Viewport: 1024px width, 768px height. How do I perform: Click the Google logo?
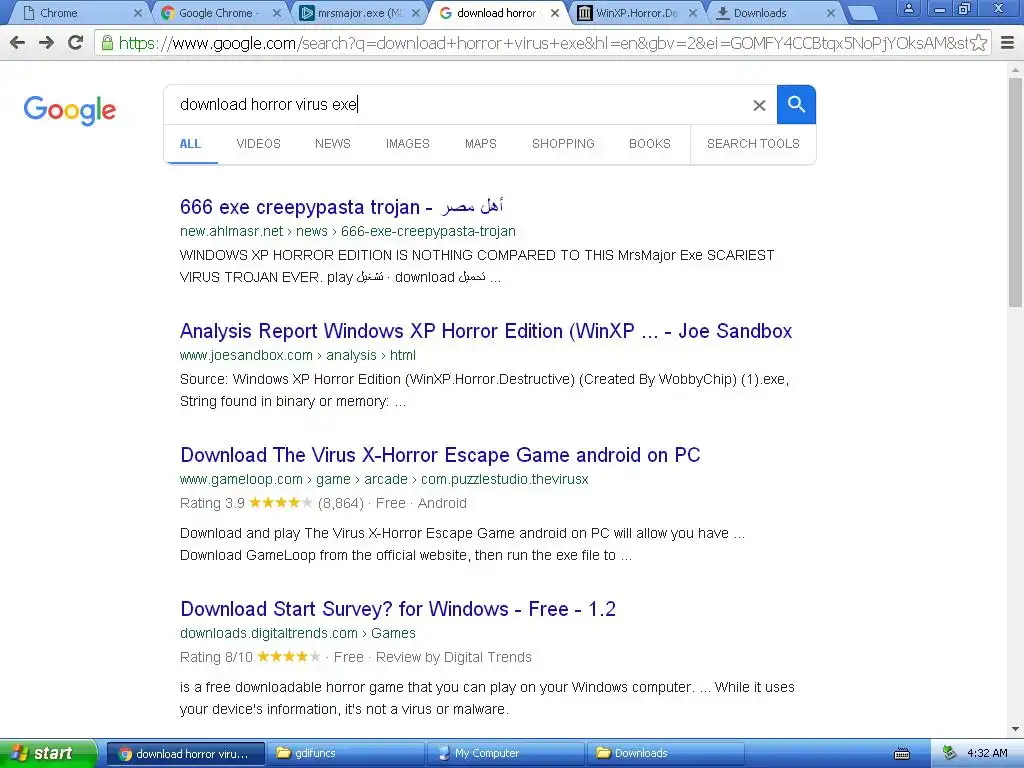70,110
